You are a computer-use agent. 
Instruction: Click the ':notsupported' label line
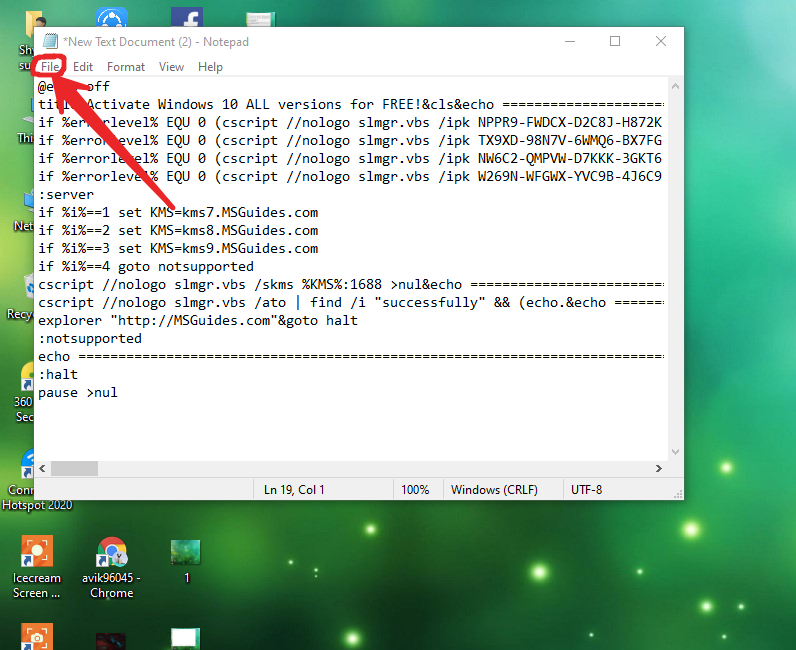point(90,339)
